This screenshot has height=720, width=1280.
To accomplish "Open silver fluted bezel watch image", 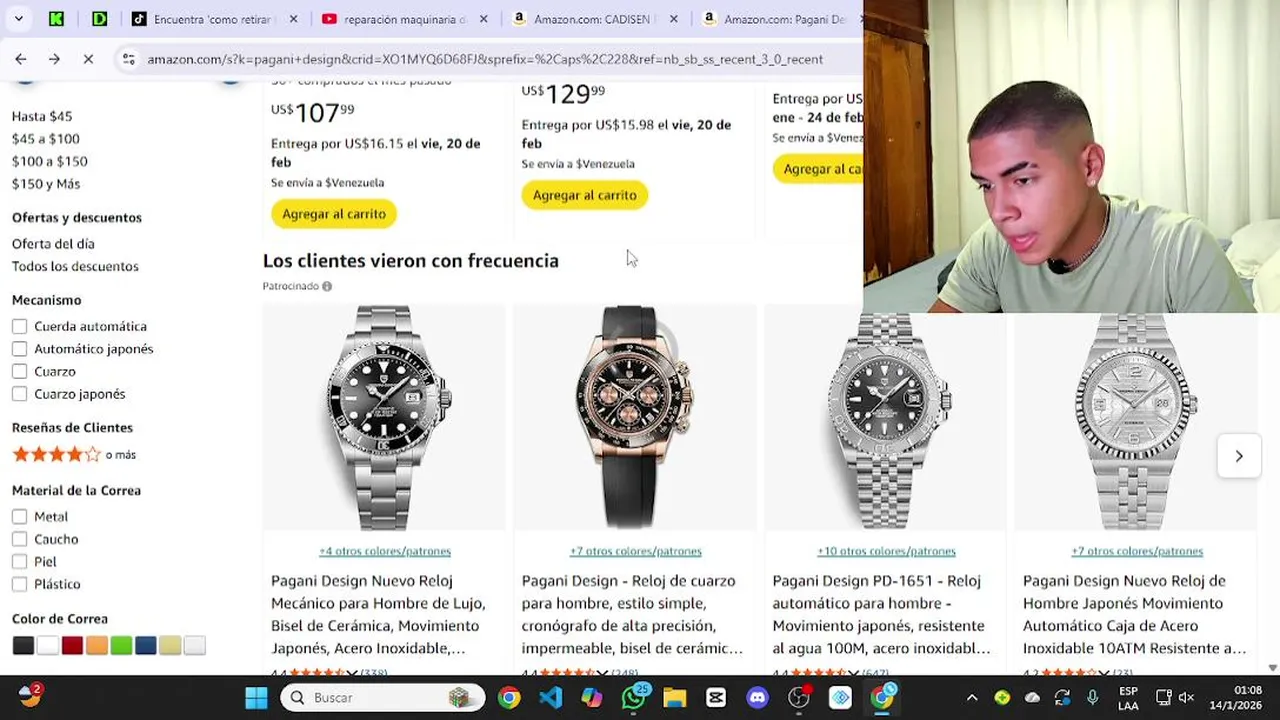I will point(1137,420).
